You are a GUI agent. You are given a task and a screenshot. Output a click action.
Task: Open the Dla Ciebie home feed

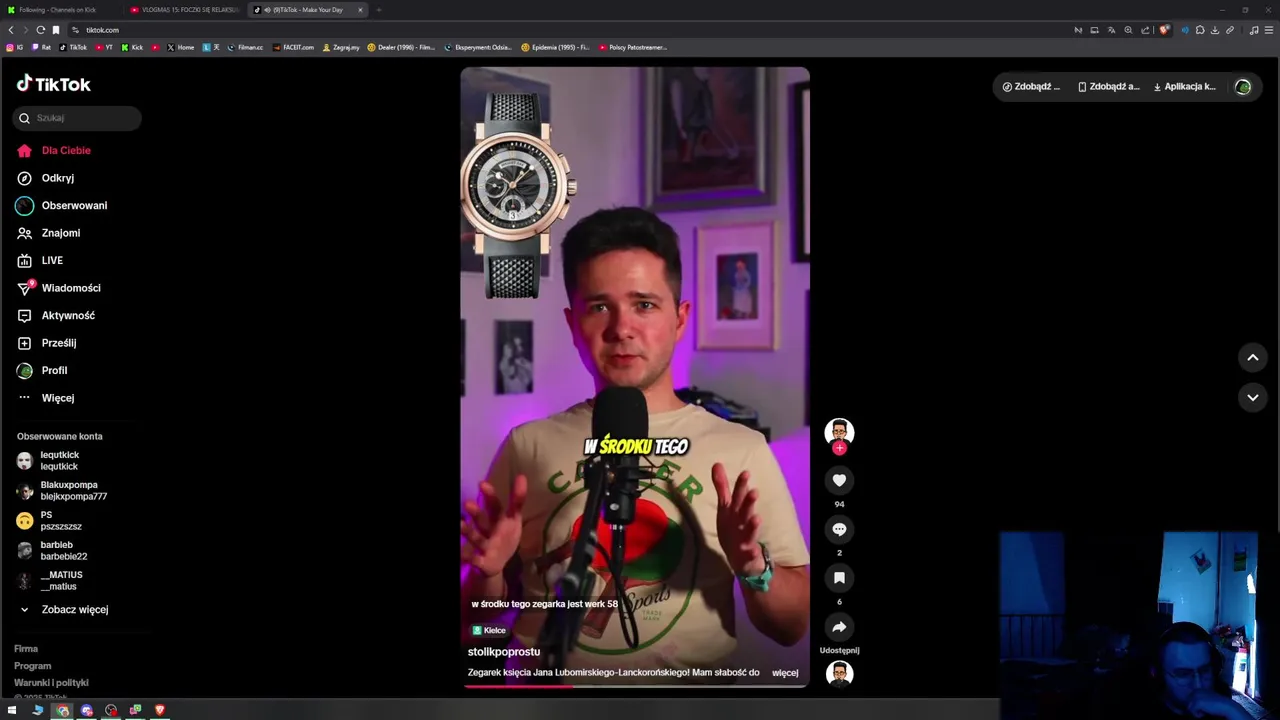pyautogui.click(x=54, y=150)
